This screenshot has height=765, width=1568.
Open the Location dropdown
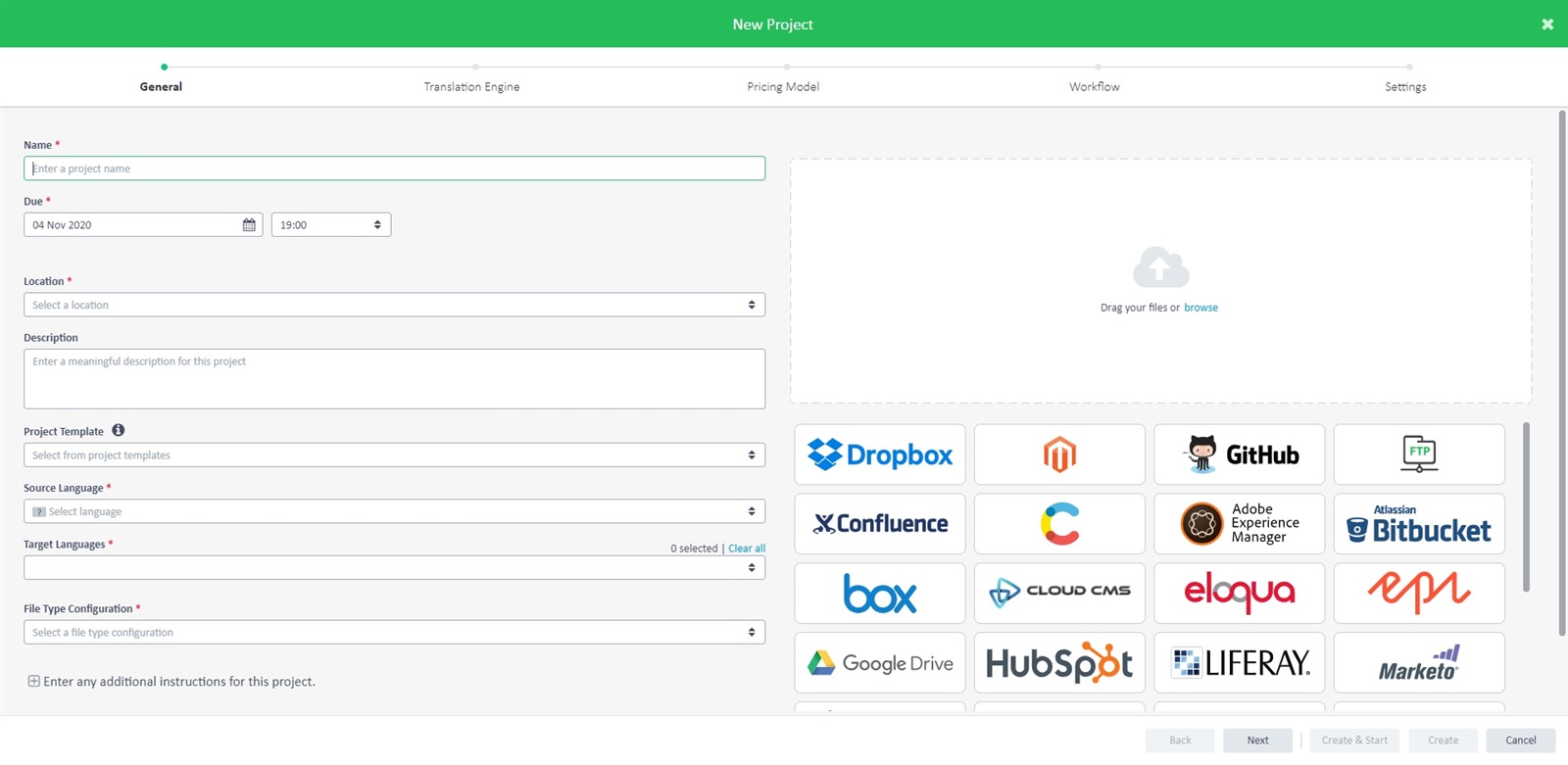tap(394, 305)
